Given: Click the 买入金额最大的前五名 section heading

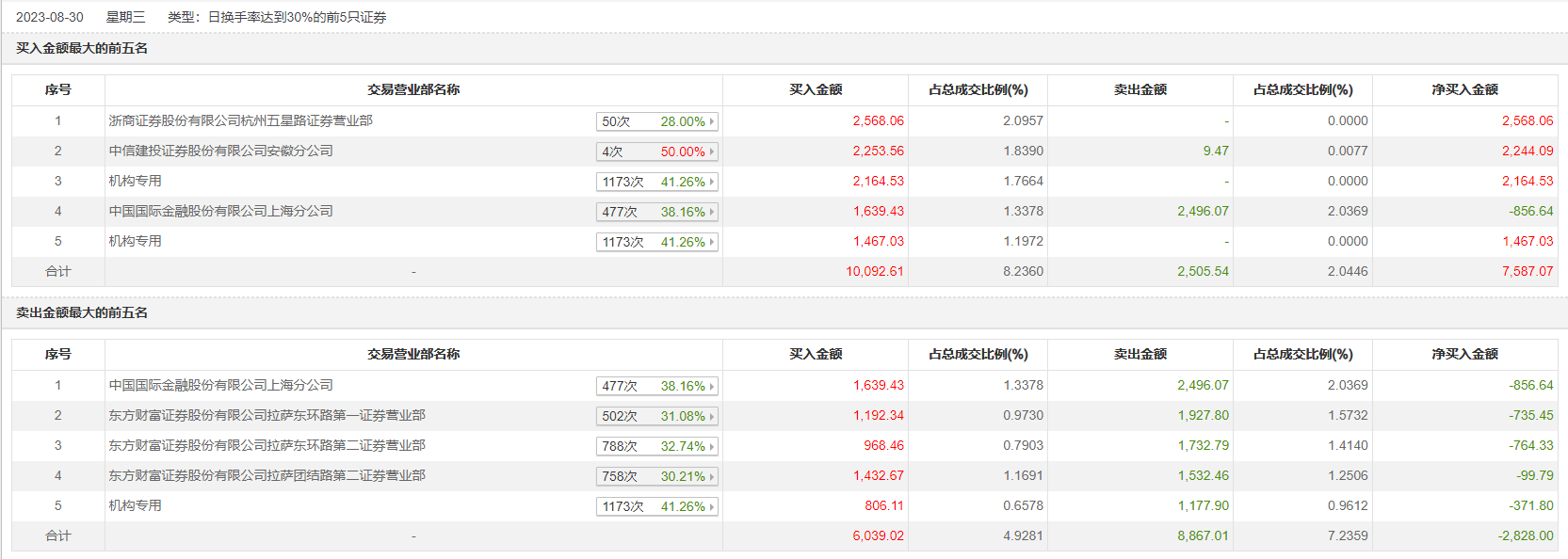Looking at the screenshot, I should tap(82, 48).
